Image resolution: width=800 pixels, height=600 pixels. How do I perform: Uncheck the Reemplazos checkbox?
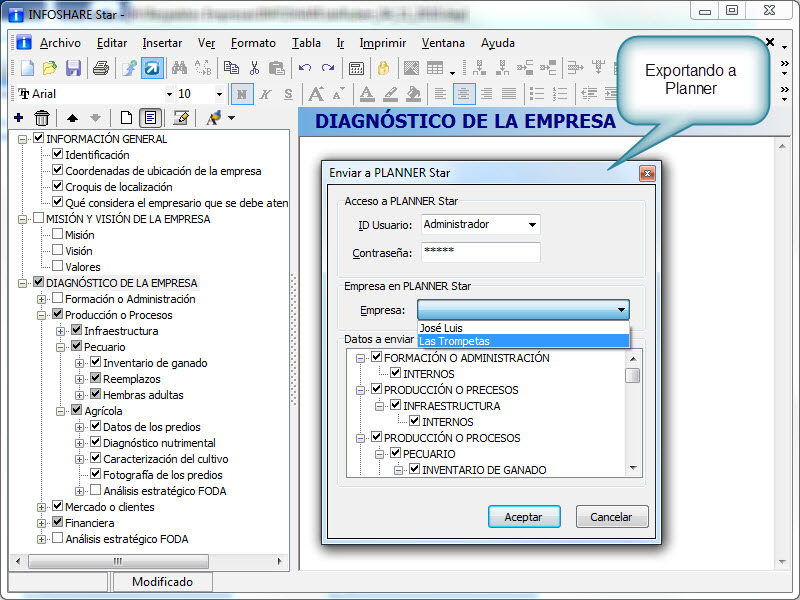coord(95,378)
